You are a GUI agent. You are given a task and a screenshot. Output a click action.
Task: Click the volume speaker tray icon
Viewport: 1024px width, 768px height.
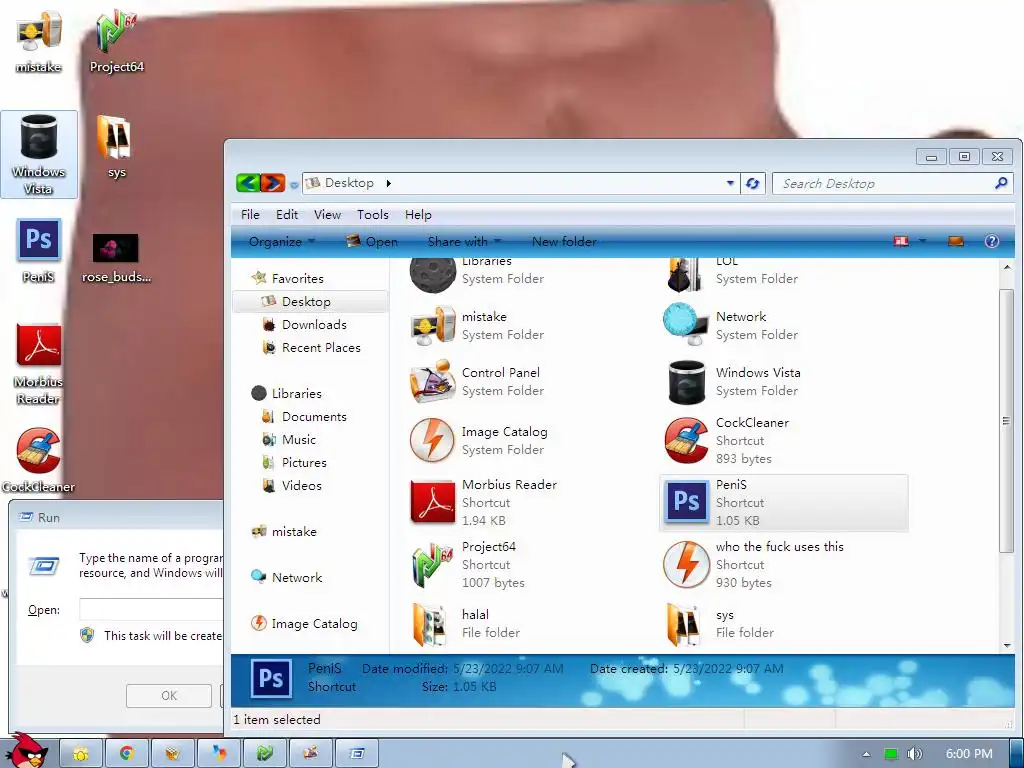[x=914, y=754]
